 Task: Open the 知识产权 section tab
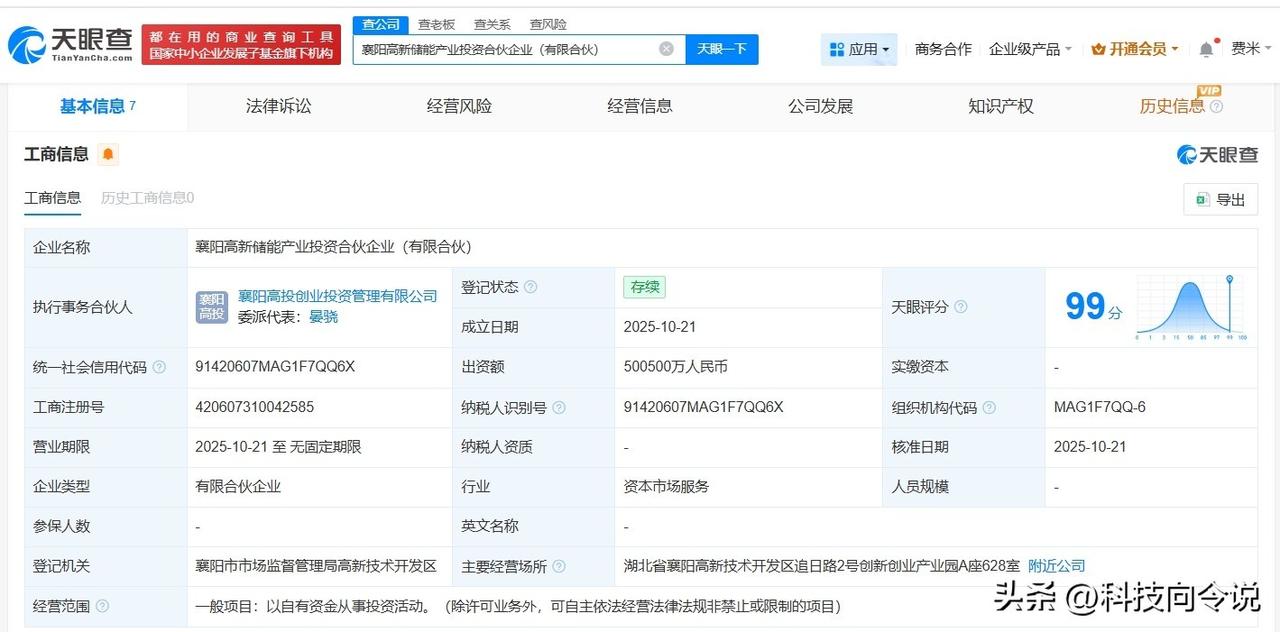click(1000, 106)
